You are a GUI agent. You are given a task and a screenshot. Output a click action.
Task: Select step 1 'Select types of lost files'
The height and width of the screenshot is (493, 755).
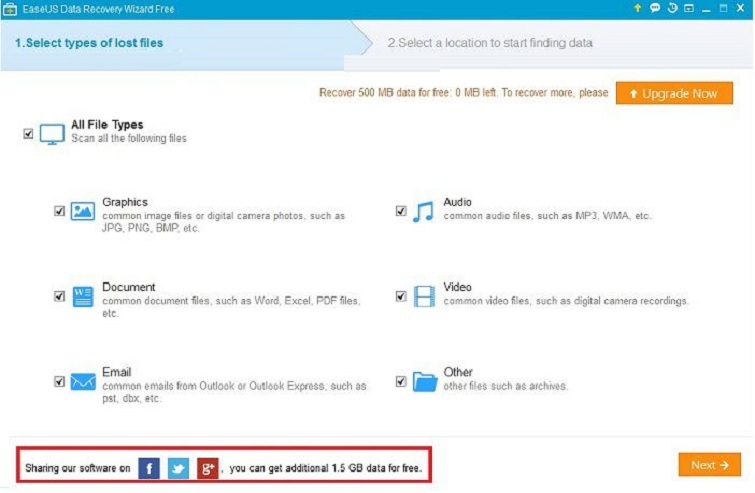click(x=90, y=43)
